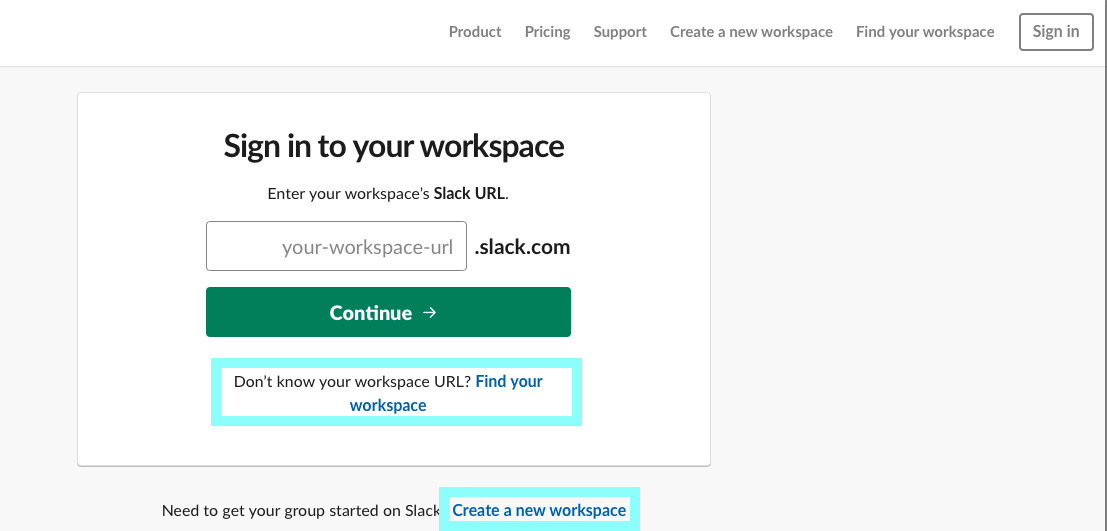Open the Product menu item
The width and height of the screenshot is (1107, 531).
[475, 32]
